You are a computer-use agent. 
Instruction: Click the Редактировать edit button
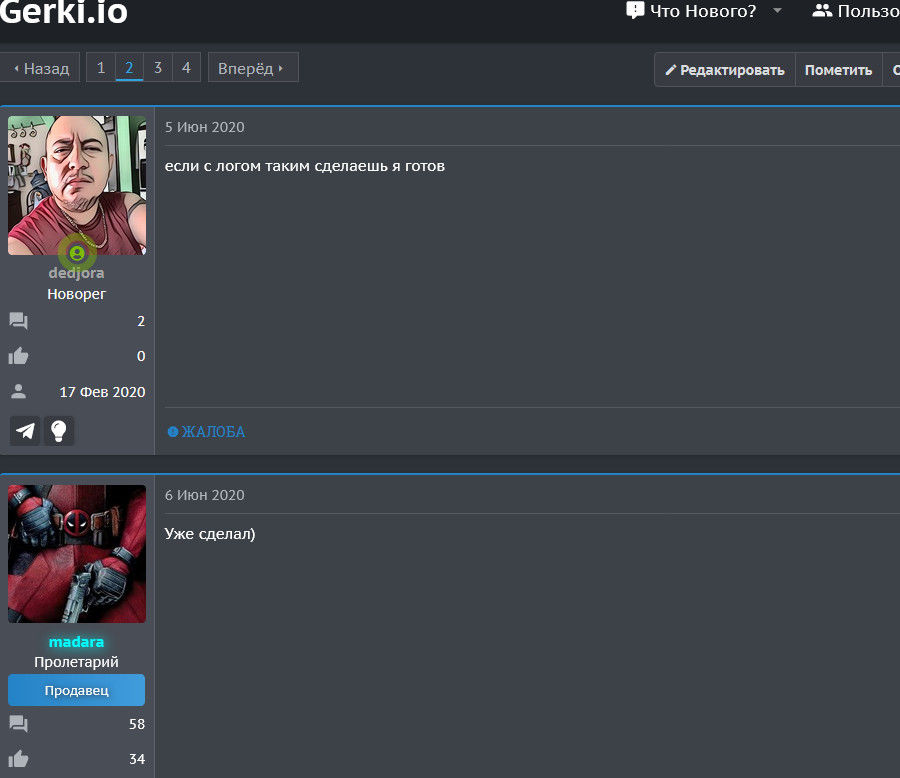(725, 70)
